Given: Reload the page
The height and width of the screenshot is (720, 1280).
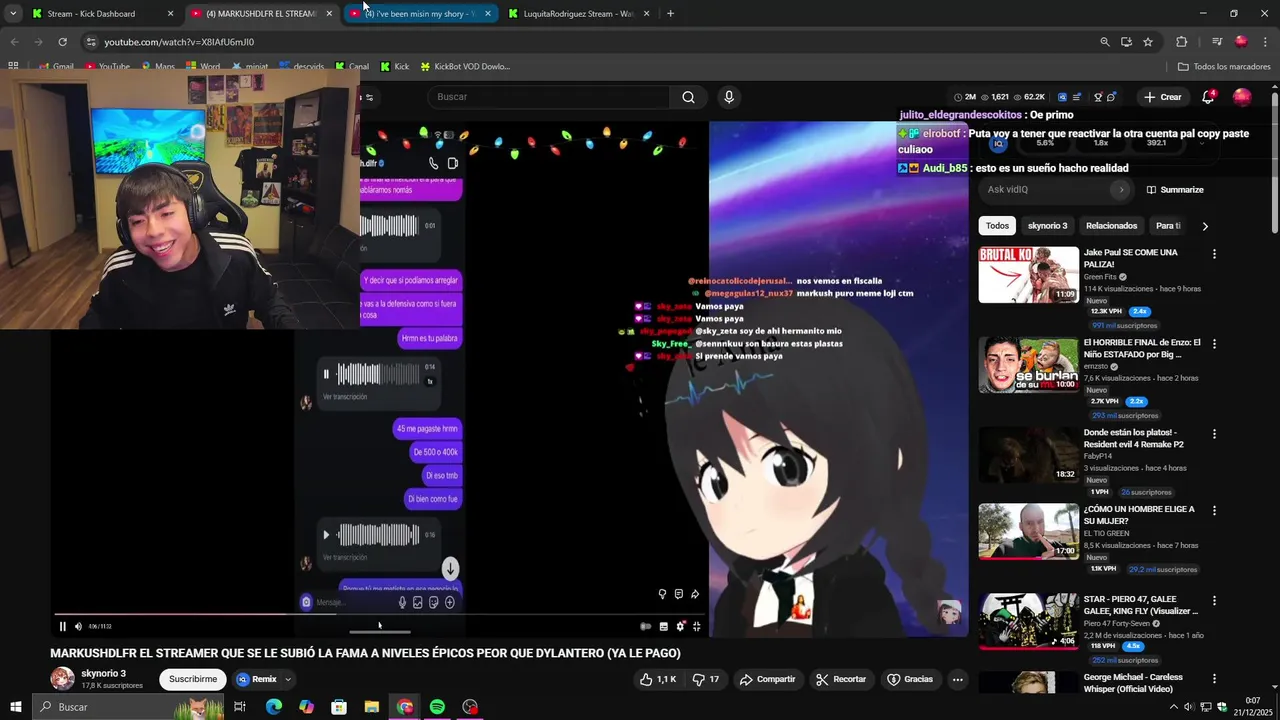Looking at the screenshot, I should (x=62, y=42).
